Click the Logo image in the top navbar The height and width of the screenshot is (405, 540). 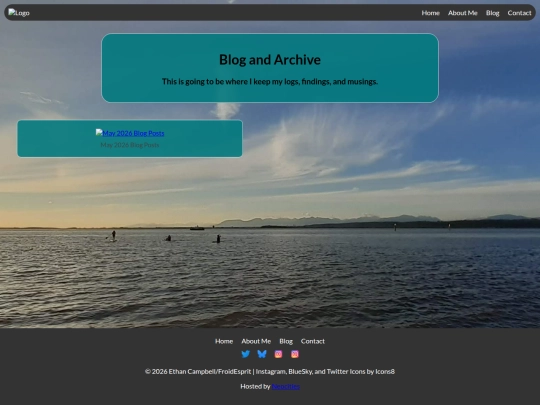(x=19, y=13)
